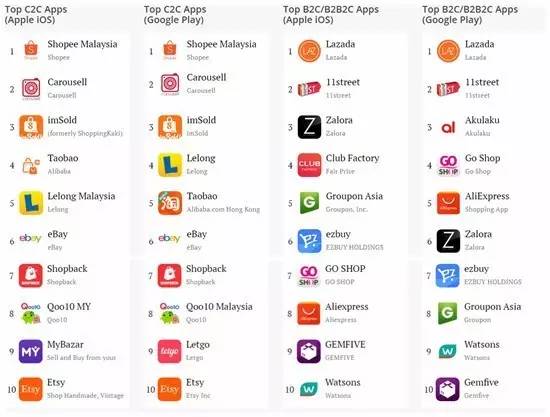Click the Groupon Asia title in Apple iOS list

click(x=354, y=196)
